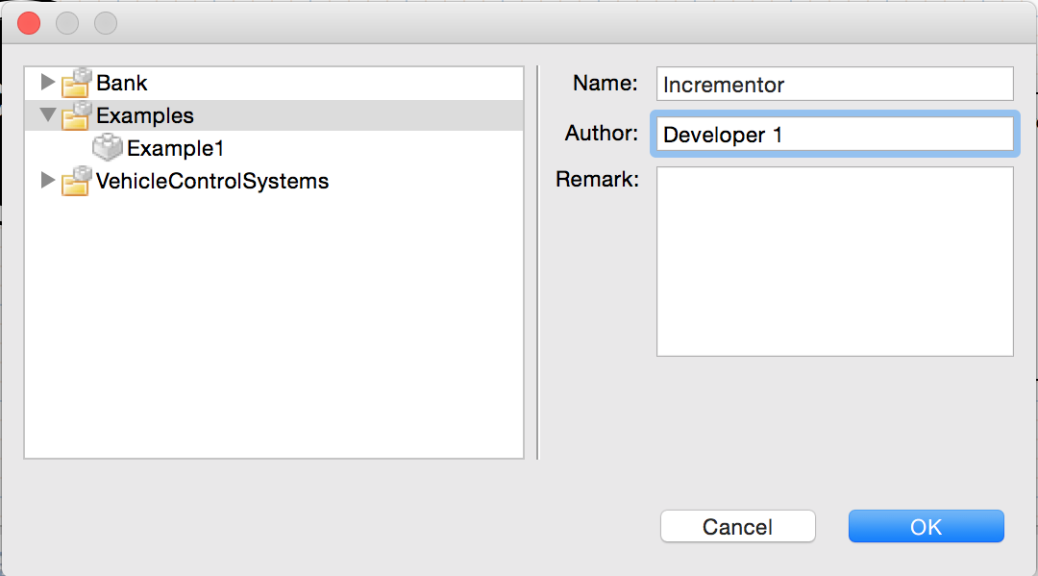1038x576 pixels.
Task: Click the VehicleControlSystems package folder icon
Action: coord(76,181)
